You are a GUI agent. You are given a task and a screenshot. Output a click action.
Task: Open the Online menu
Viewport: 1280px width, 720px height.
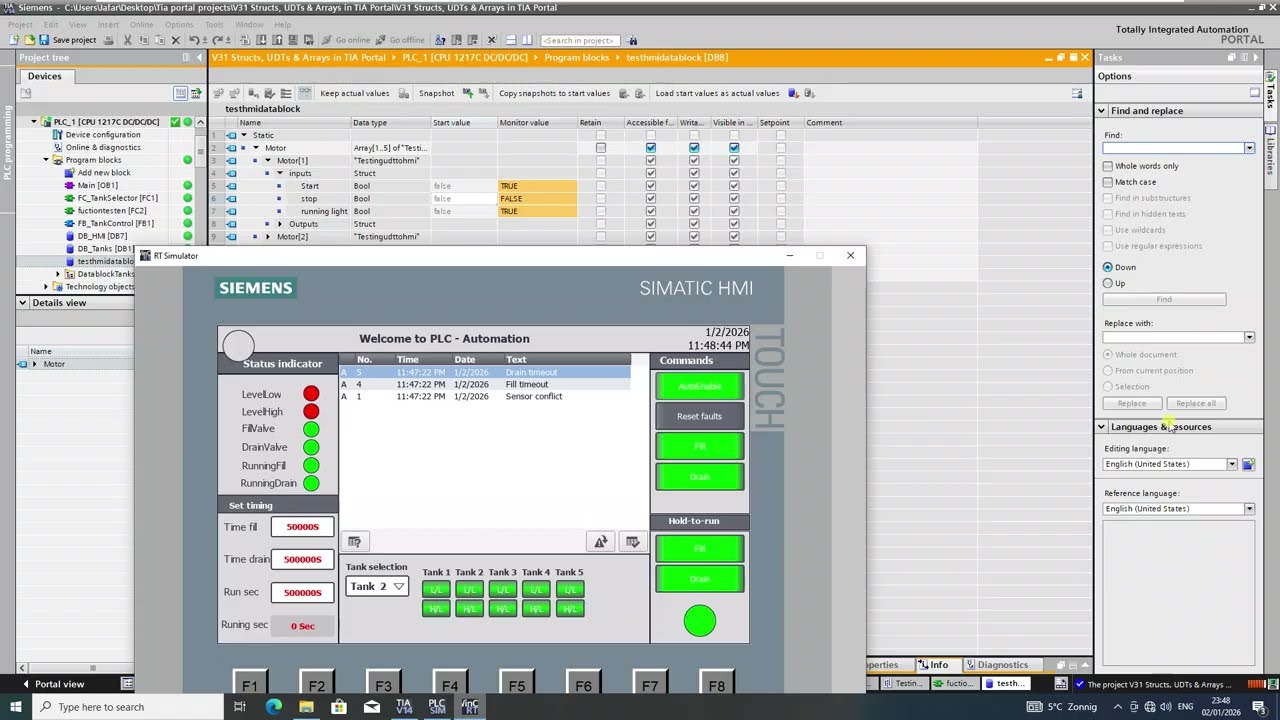141,24
